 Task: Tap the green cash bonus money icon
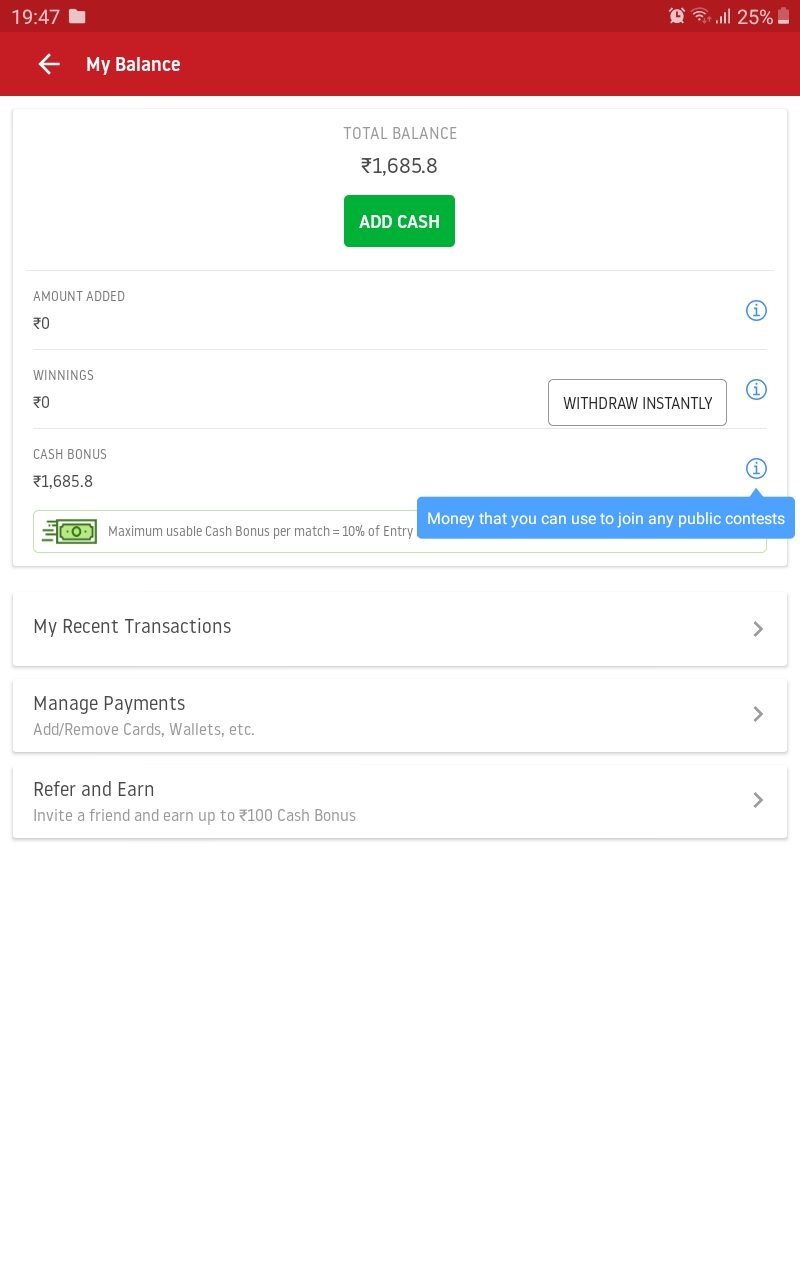(x=70, y=531)
